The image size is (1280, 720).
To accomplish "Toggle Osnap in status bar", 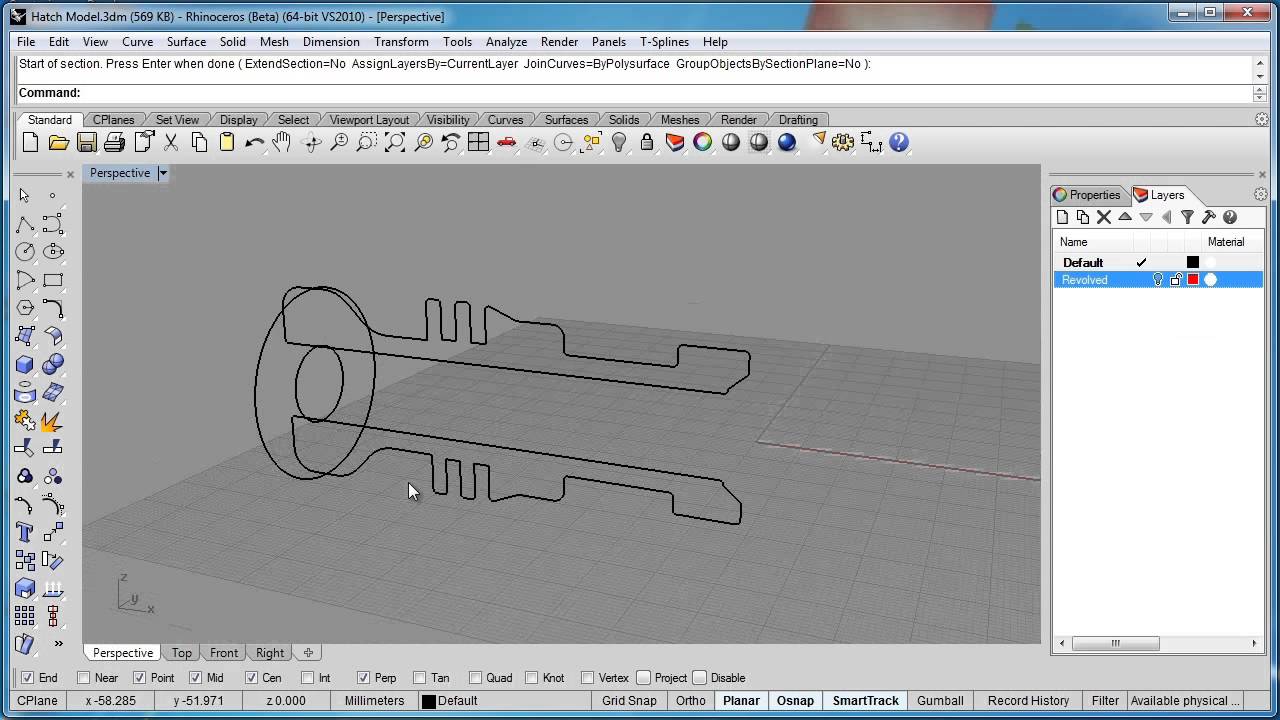I will pos(795,701).
